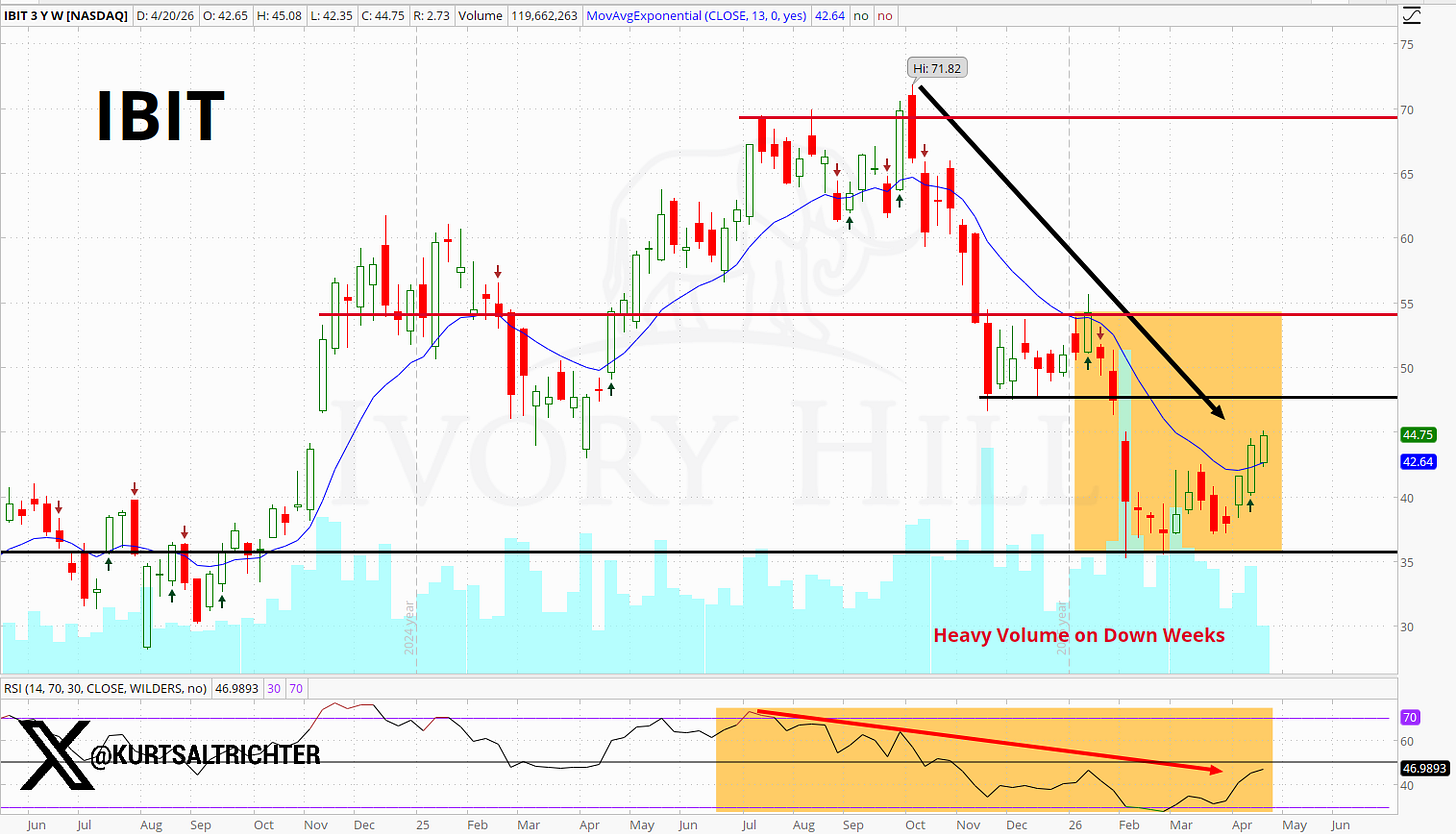Image resolution: width=1456 pixels, height=834 pixels.
Task: Click the green 44.75 last-price tag
Action: (1419, 435)
